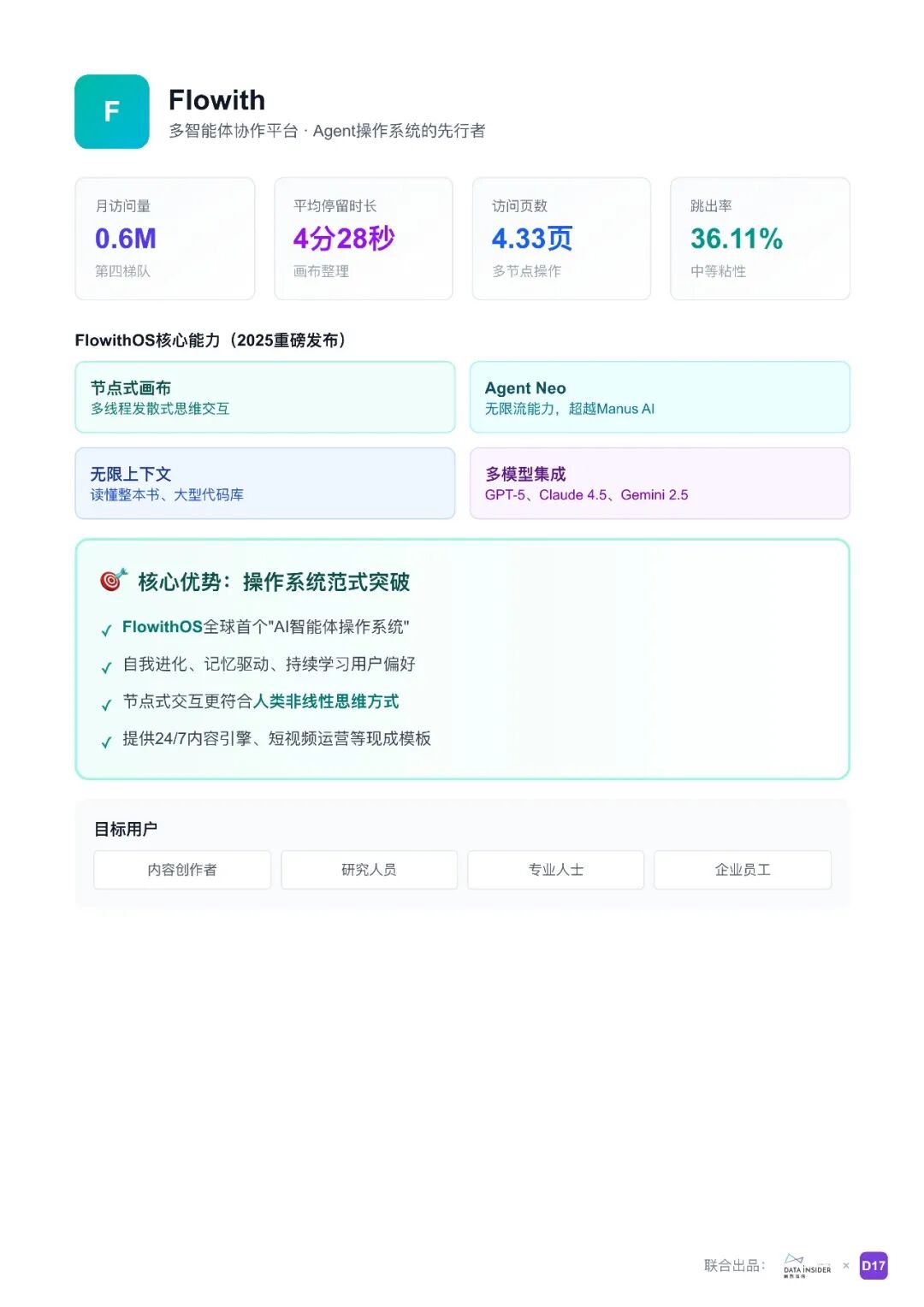Click the highlighted 人类非线性思维方式 text
This screenshot has height=1307, width=924.
(326, 701)
